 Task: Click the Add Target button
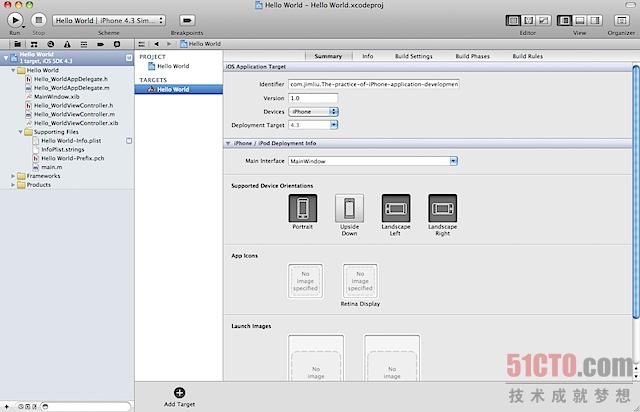point(179,396)
